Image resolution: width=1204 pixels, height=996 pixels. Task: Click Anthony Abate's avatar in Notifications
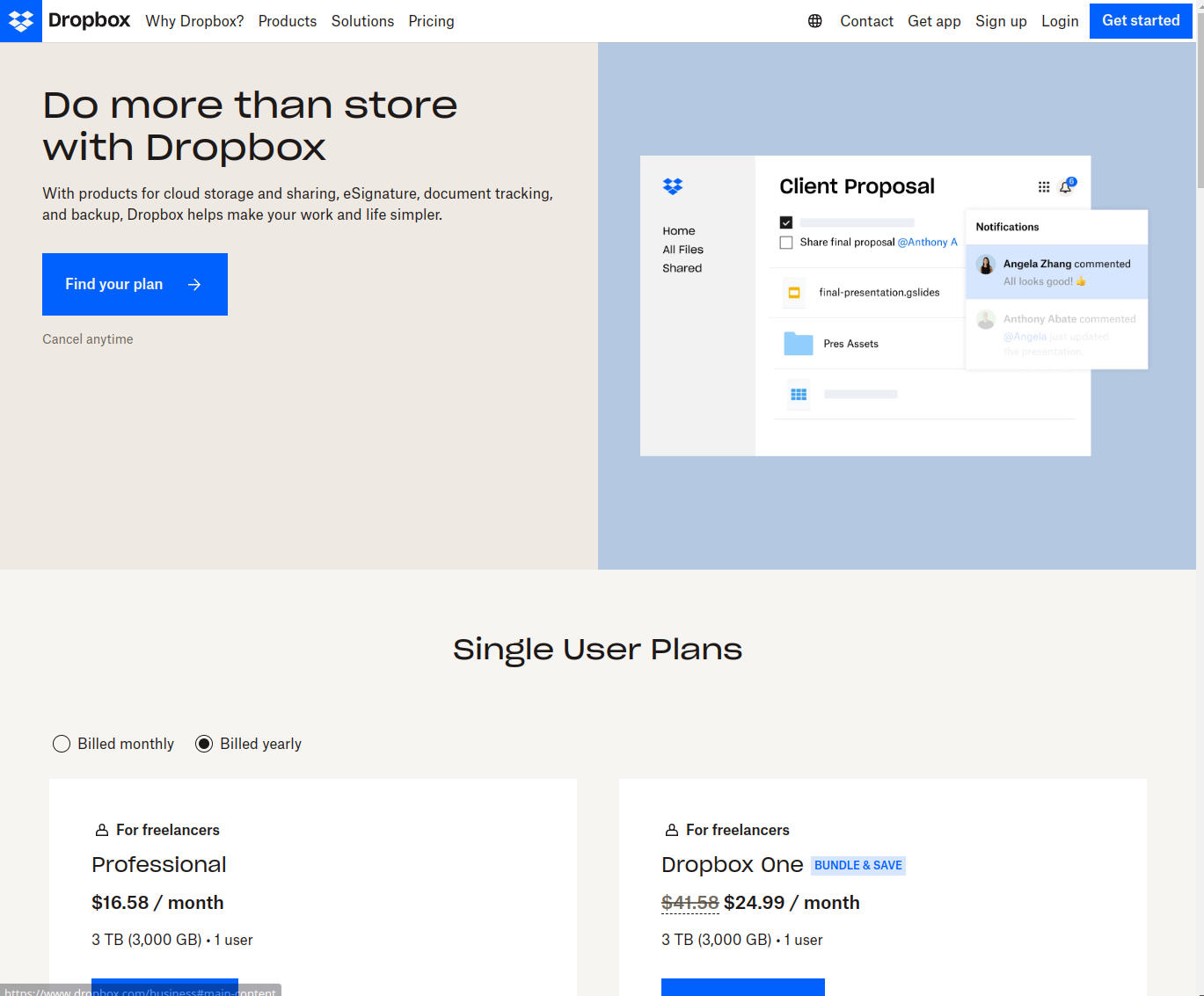click(986, 320)
